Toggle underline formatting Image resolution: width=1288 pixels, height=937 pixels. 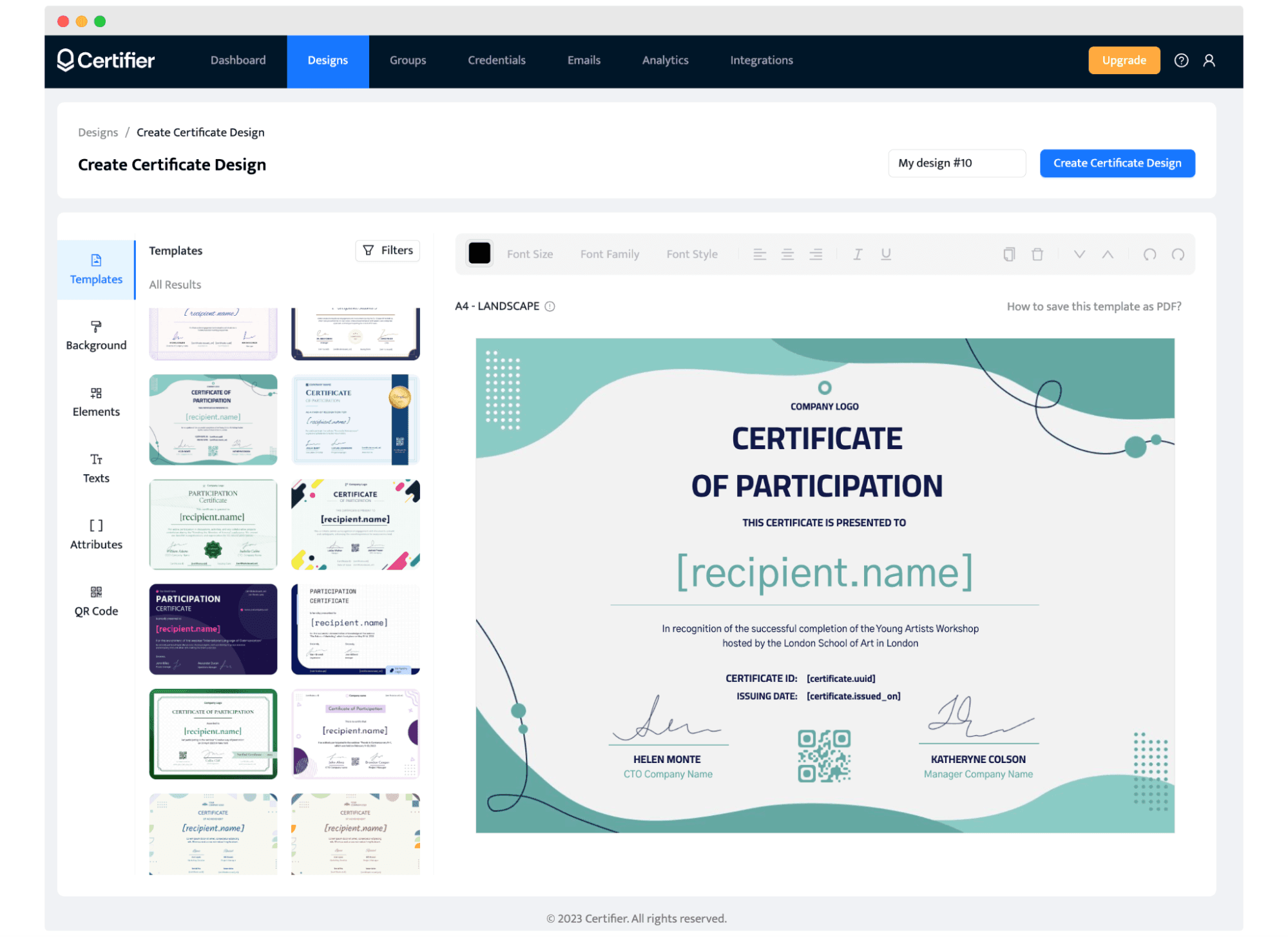886,254
